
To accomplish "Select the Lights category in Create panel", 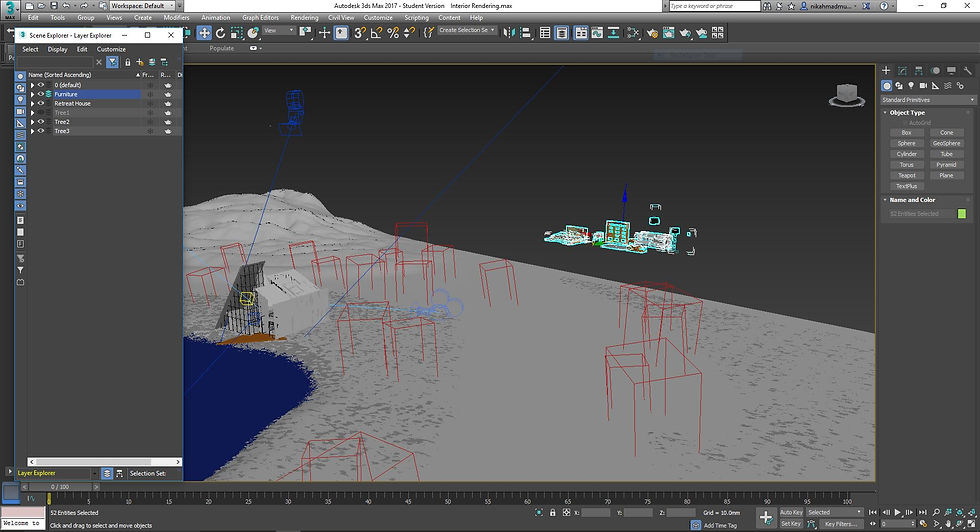I will pos(911,86).
